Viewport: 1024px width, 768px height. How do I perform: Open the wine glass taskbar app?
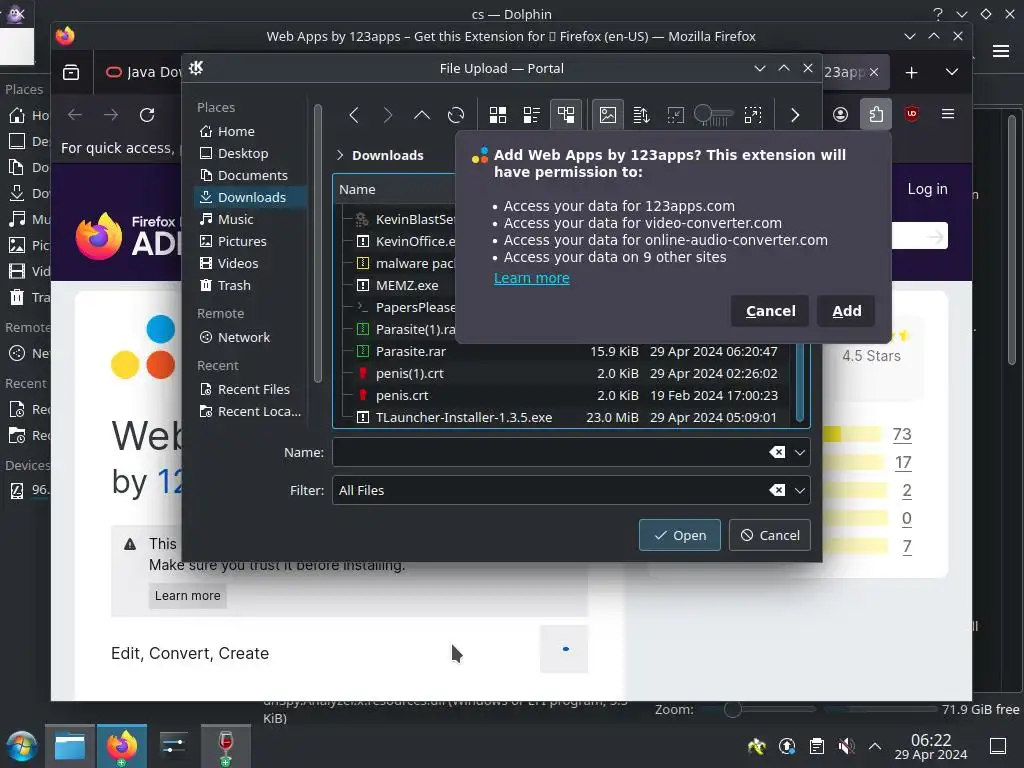pos(225,746)
